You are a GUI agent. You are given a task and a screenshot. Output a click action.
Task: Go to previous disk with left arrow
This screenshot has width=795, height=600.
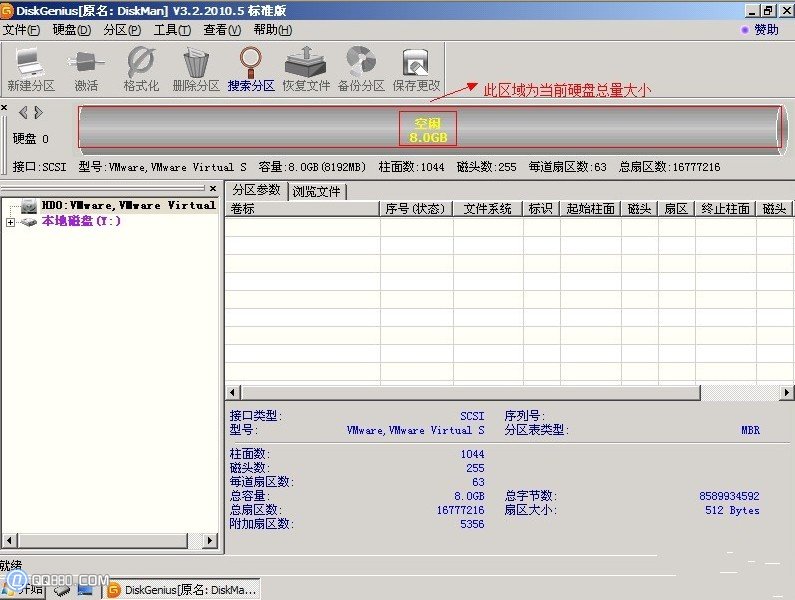tap(23, 113)
